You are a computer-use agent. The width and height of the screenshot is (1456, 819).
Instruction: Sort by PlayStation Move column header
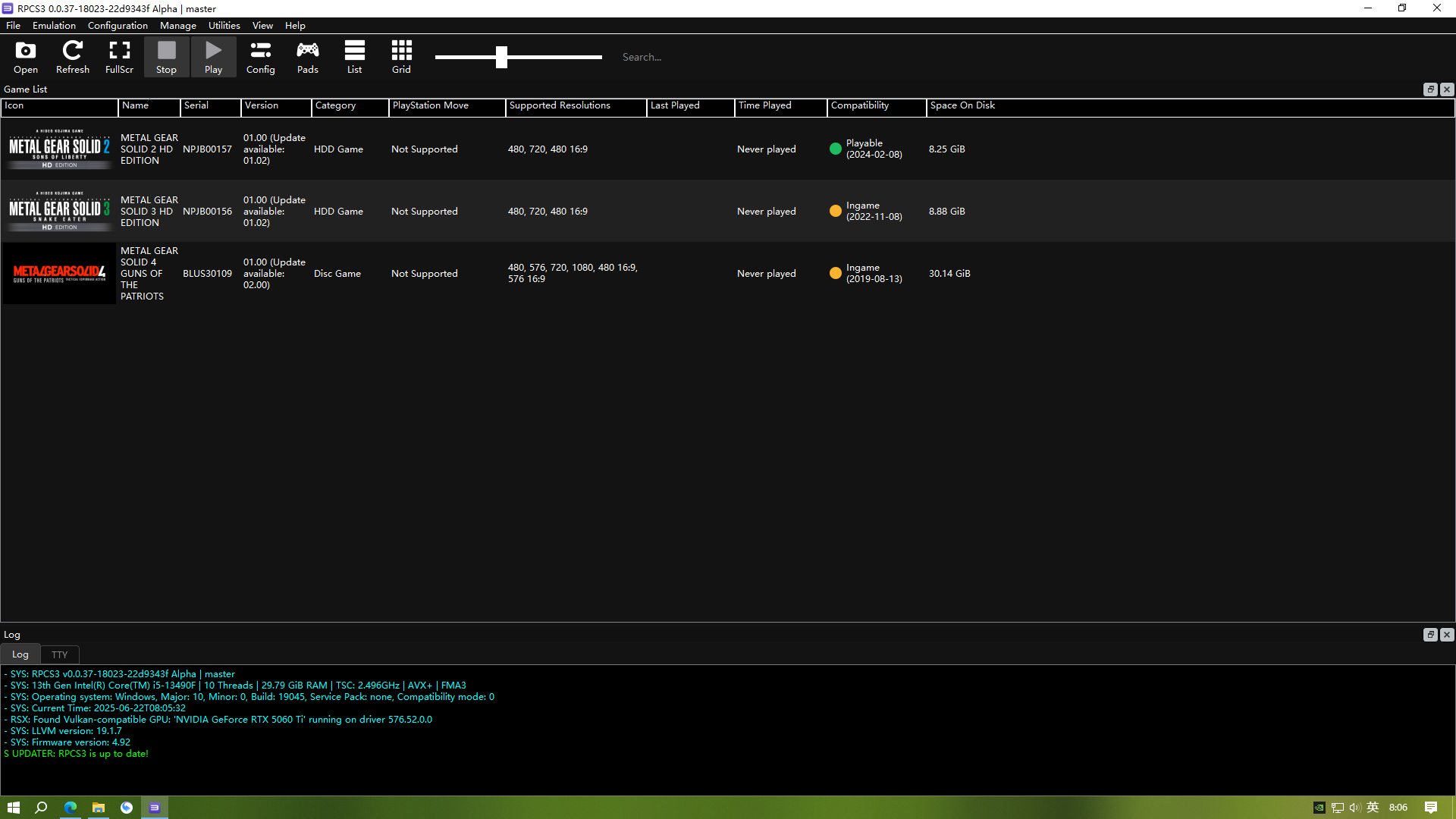pyautogui.click(x=447, y=106)
